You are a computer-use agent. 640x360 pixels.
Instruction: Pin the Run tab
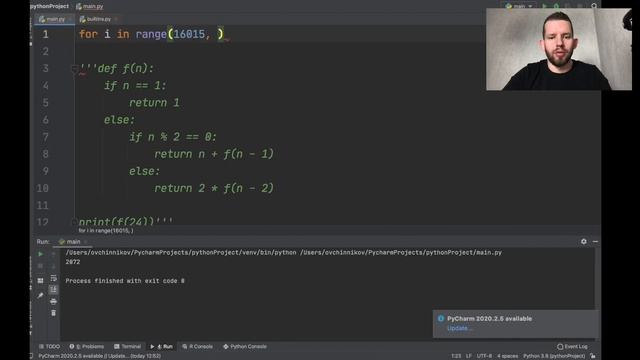[40, 295]
